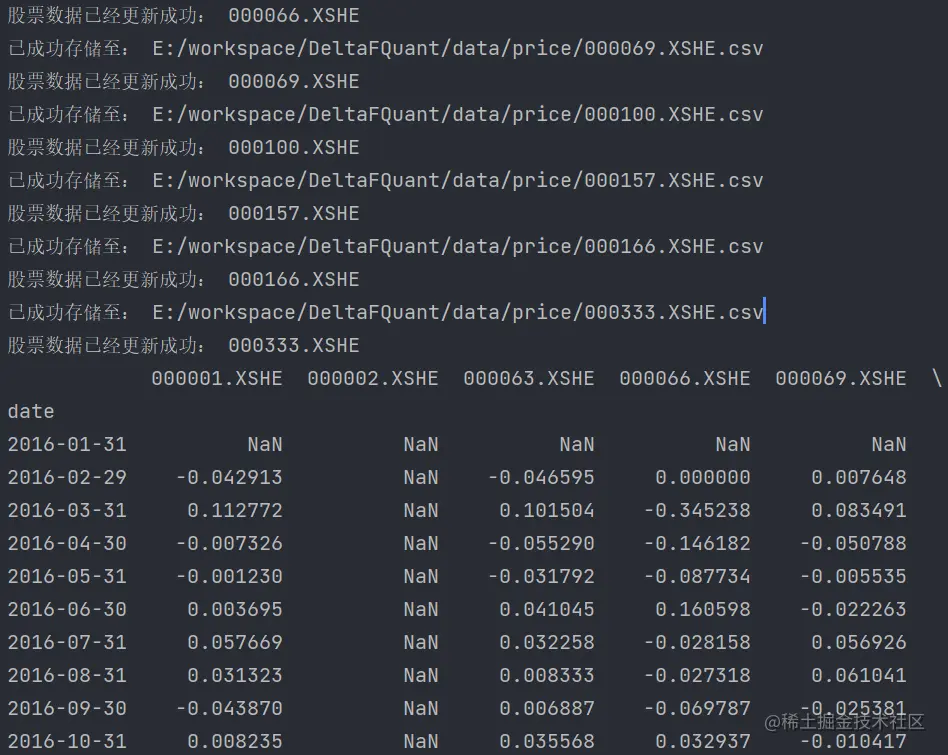Click value -0.005535
948x755 pixels.
[853, 576]
